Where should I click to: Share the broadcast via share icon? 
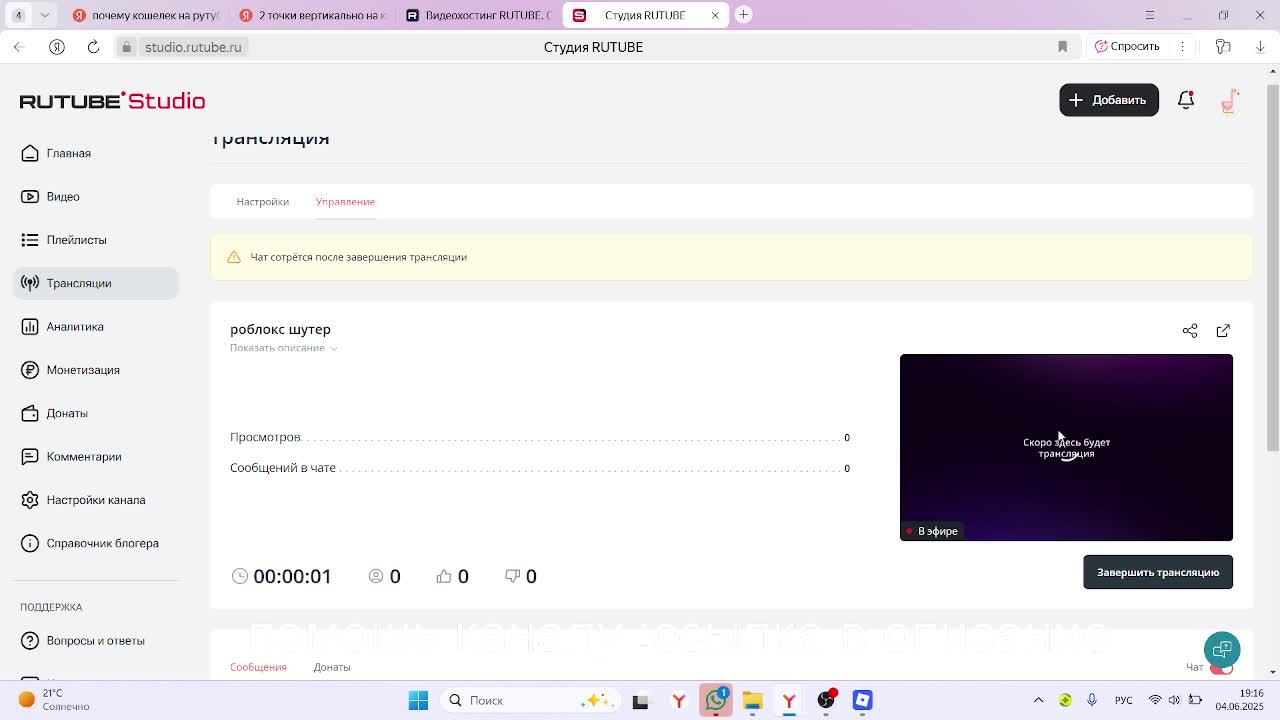click(1190, 331)
